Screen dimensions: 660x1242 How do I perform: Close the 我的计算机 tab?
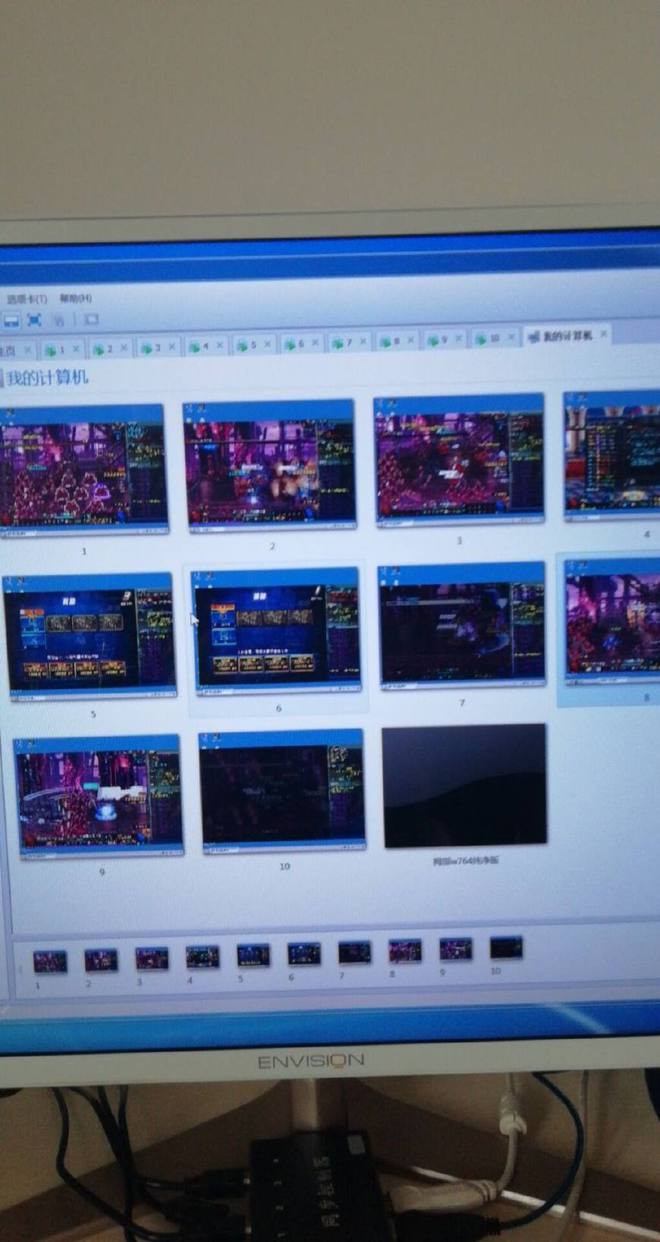pos(604,334)
